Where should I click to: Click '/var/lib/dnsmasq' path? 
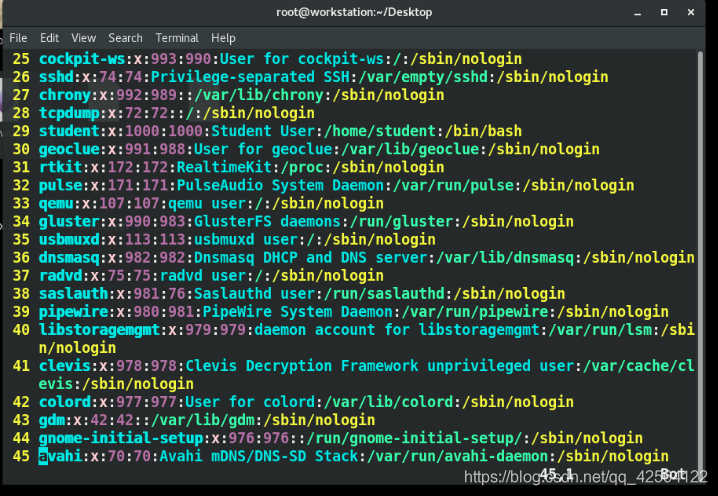pos(505,258)
